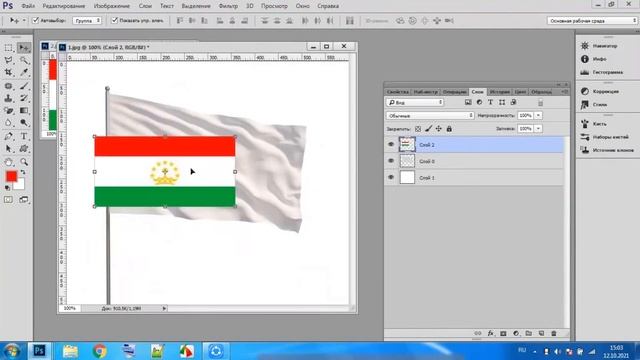Select the Clone Stamp tool

(x=9, y=98)
